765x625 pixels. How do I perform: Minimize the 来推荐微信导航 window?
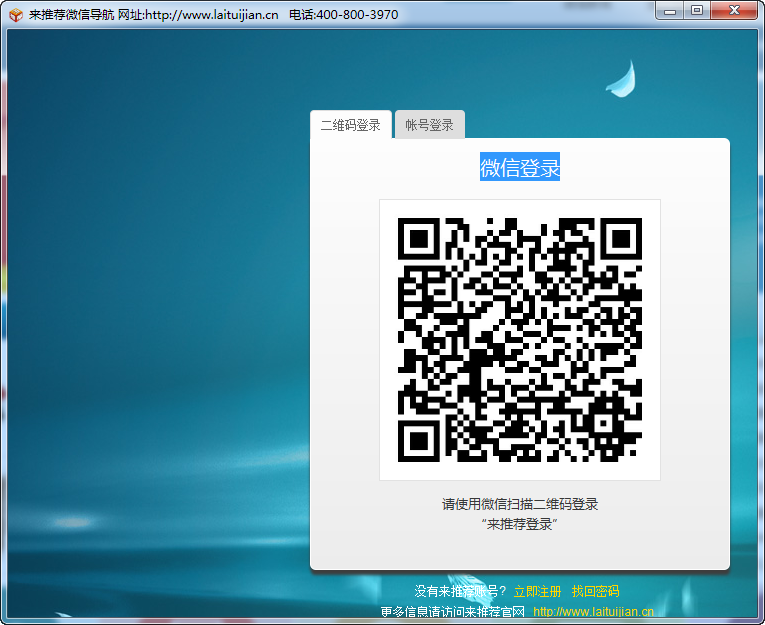coord(669,11)
